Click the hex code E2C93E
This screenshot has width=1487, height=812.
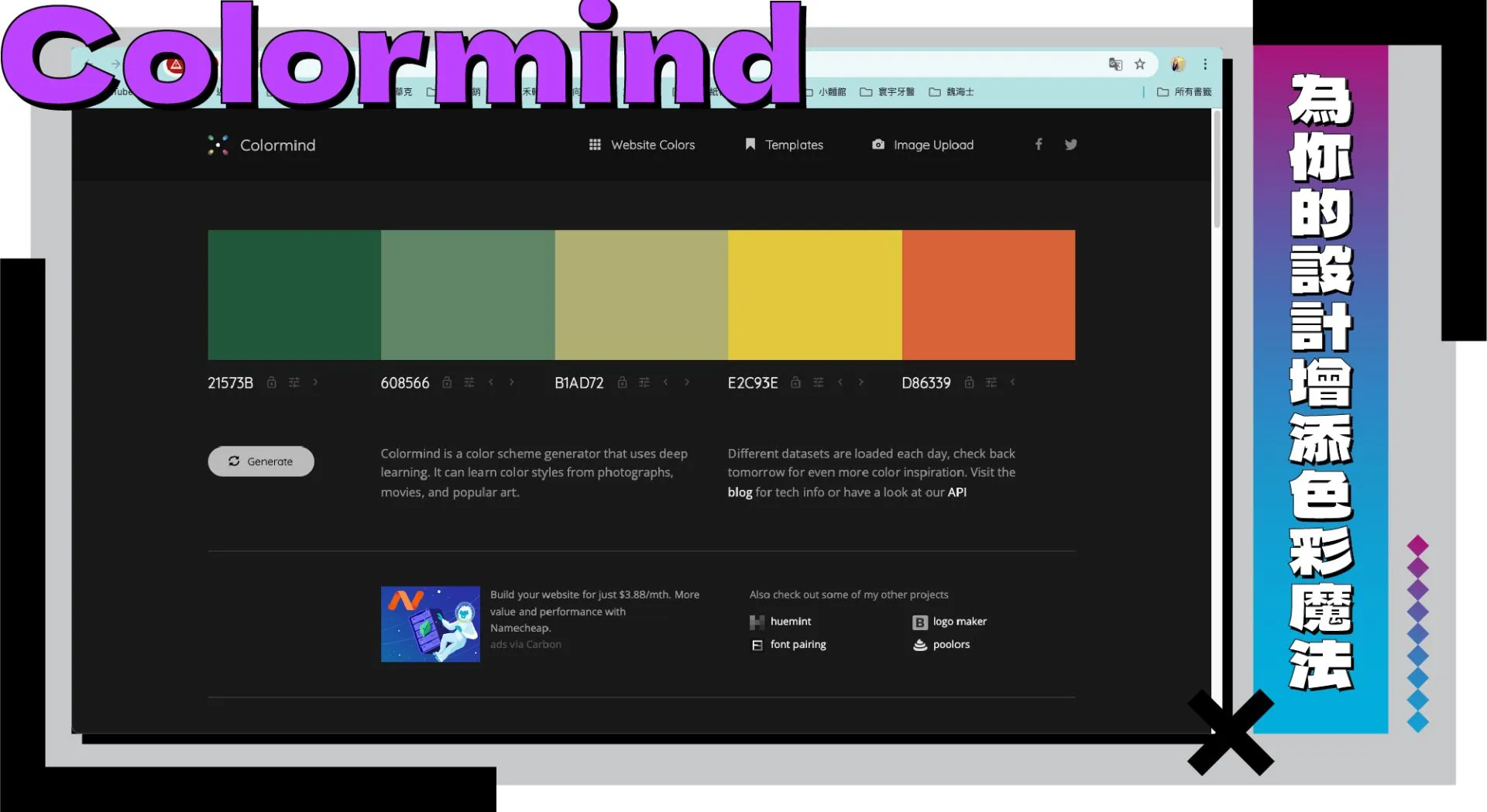tap(753, 383)
